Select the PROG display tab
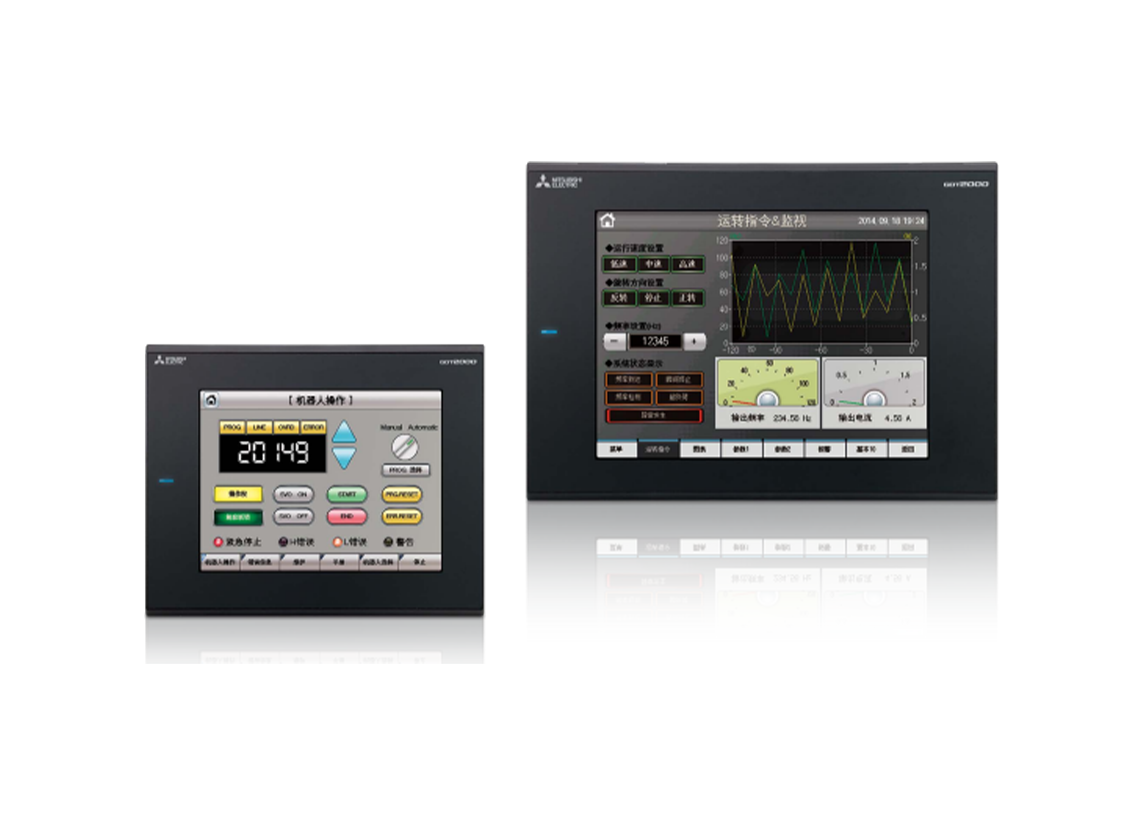This screenshot has width=1140, height=825. (x=232, y=427)
